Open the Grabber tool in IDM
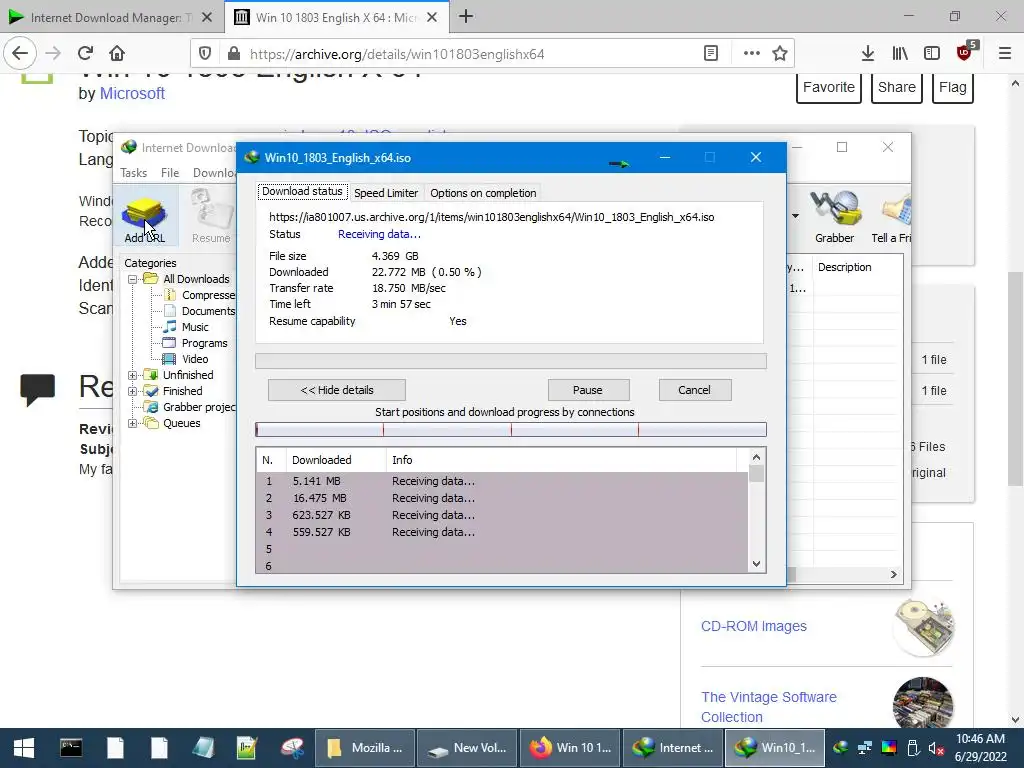Image resolution: width=1024 pixels, height=768 pixels. click(x=834, y=216)
